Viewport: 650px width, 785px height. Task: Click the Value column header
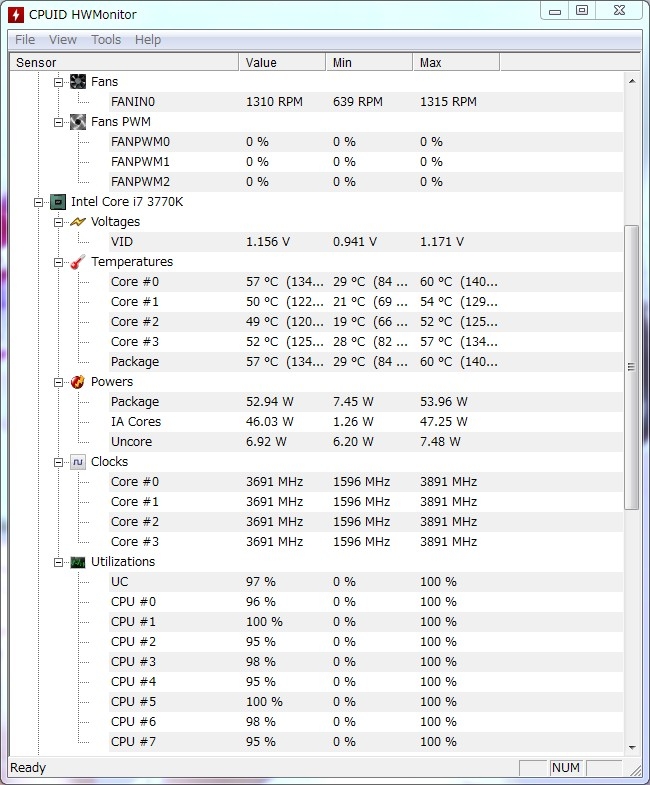(x=281, y=63)
